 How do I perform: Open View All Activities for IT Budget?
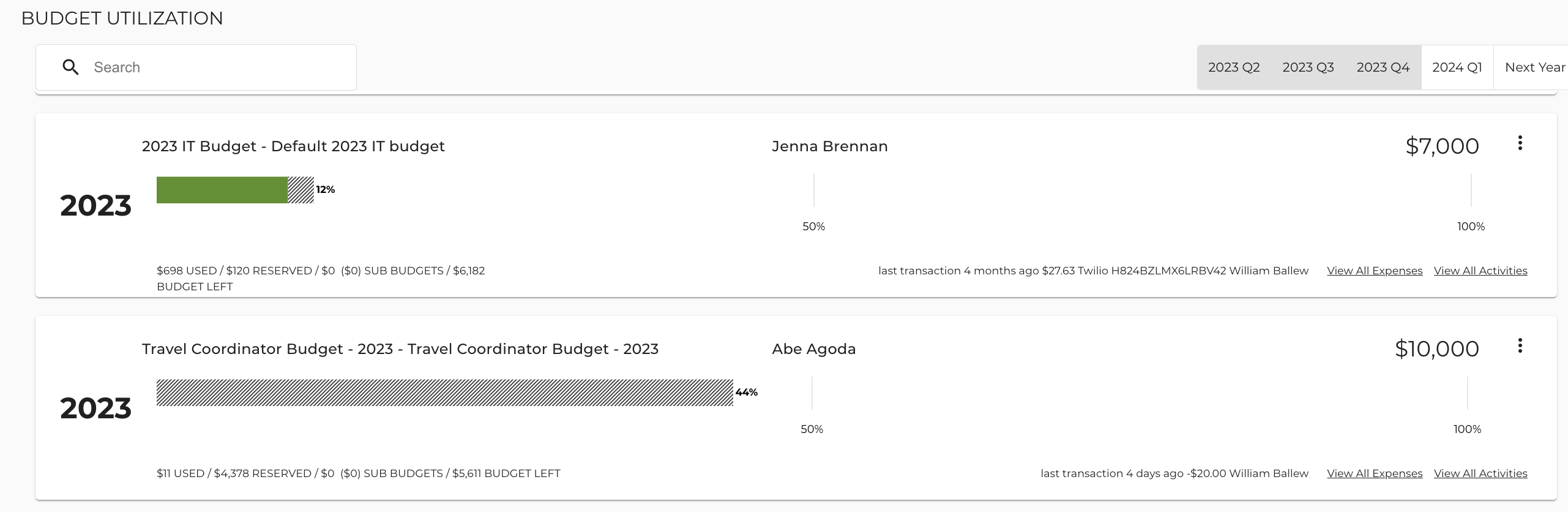[x=1480, y=270]
